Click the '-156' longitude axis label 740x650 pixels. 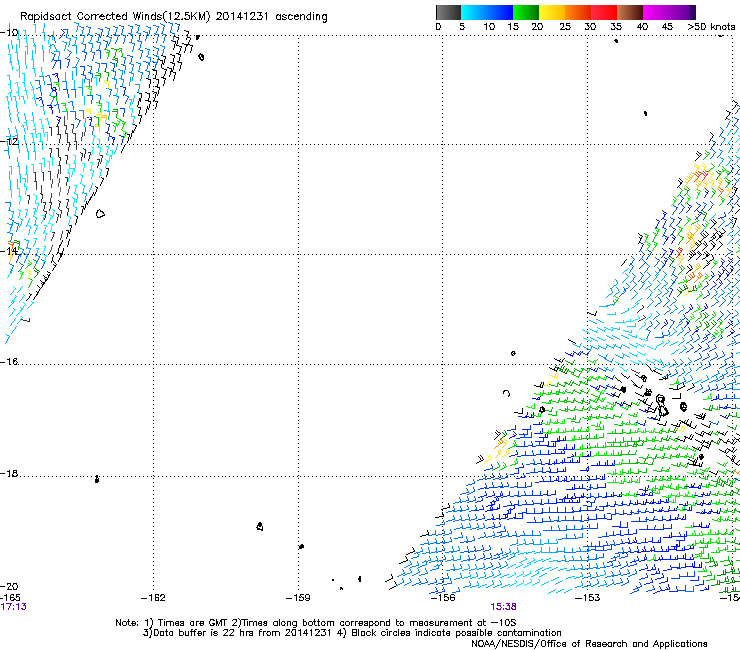pyautogui.click(x=443, y=598)
